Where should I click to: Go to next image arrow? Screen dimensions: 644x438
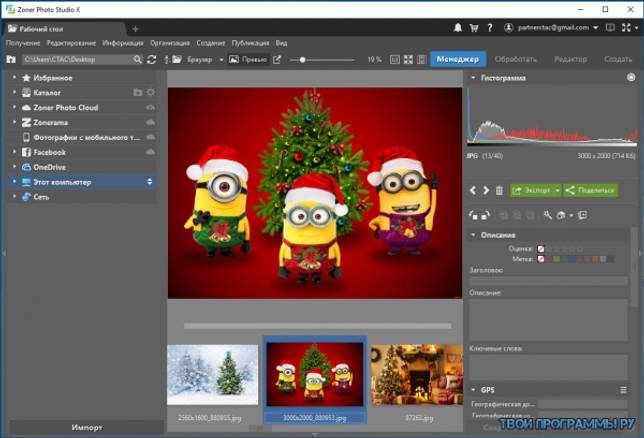[486, 190]
